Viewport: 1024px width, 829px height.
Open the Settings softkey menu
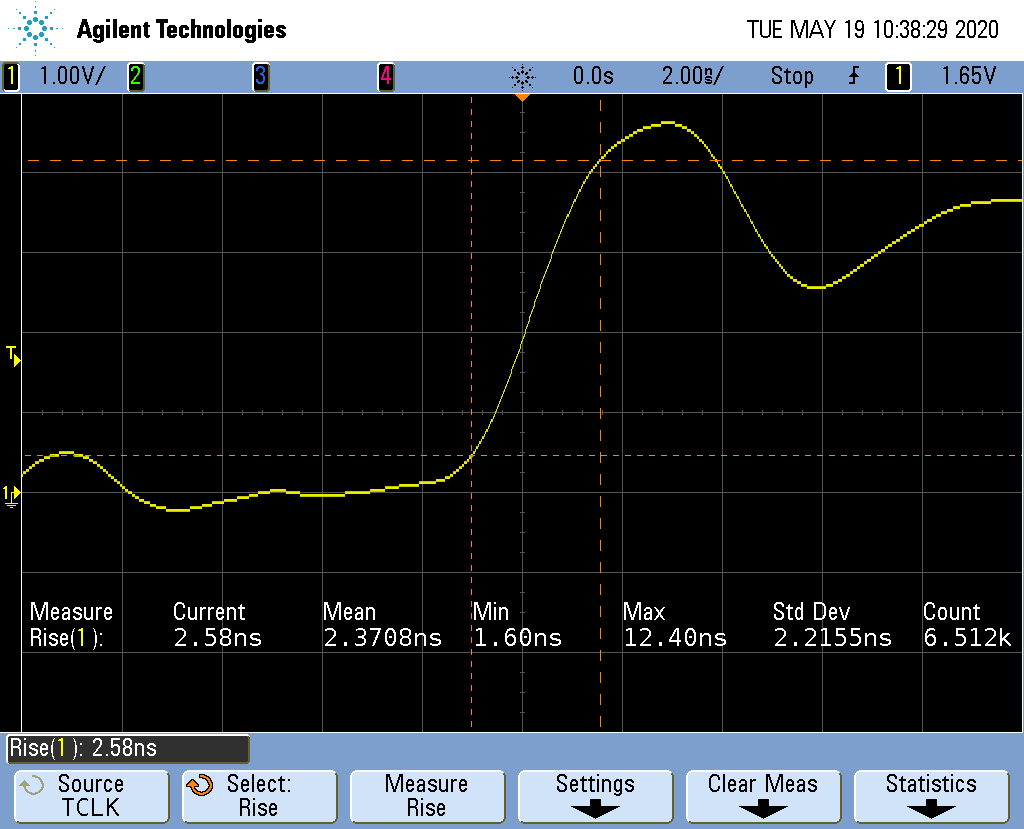595,796
